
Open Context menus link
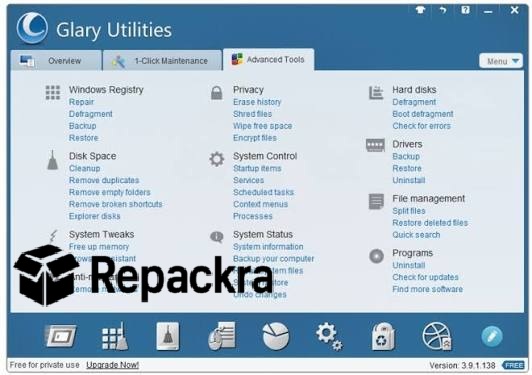(261, 204)
